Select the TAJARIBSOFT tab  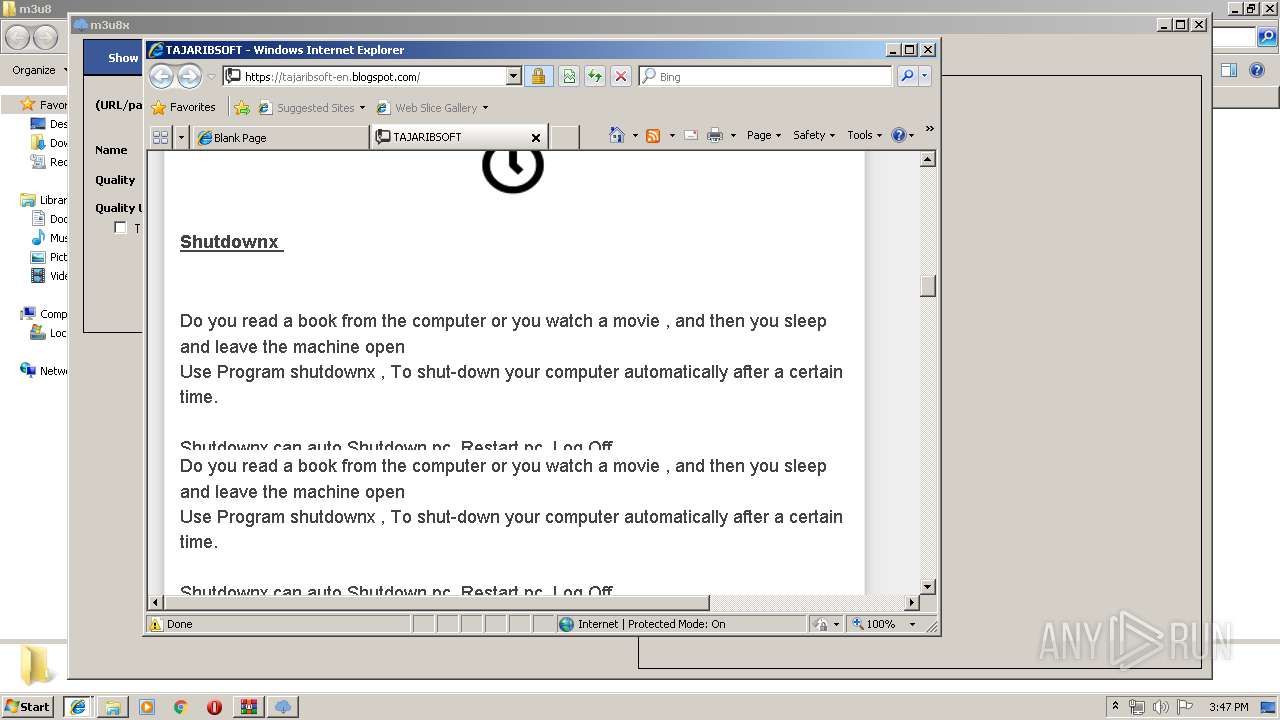460,137
